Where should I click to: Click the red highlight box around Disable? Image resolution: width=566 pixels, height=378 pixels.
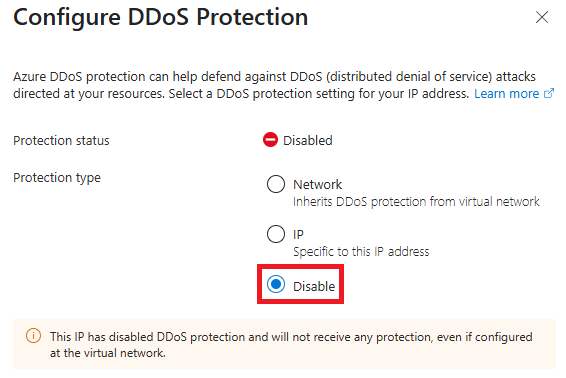point(300,284)
